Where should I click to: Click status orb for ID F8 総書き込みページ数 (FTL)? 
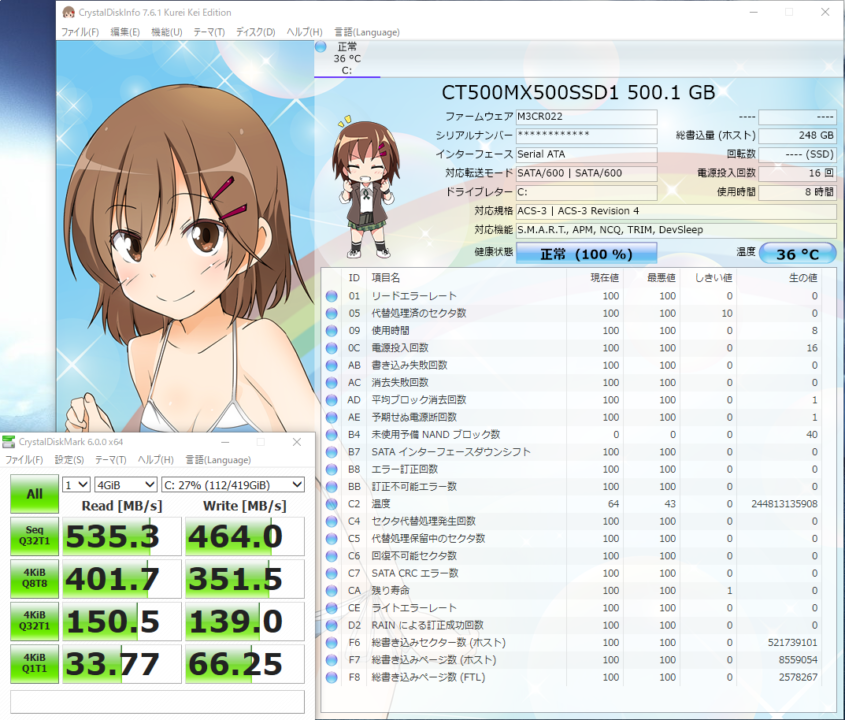click(x=331, y=677)
